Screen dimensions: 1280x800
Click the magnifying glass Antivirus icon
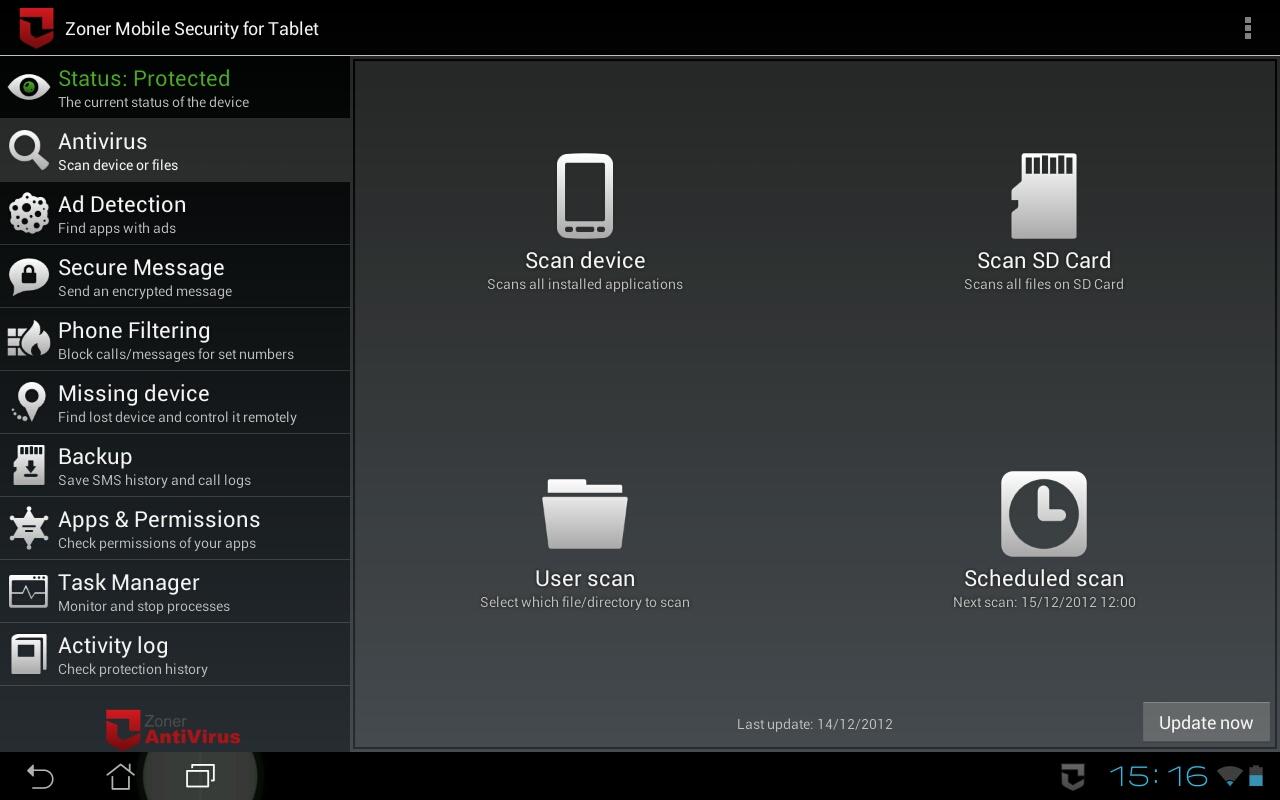(29, 150)
